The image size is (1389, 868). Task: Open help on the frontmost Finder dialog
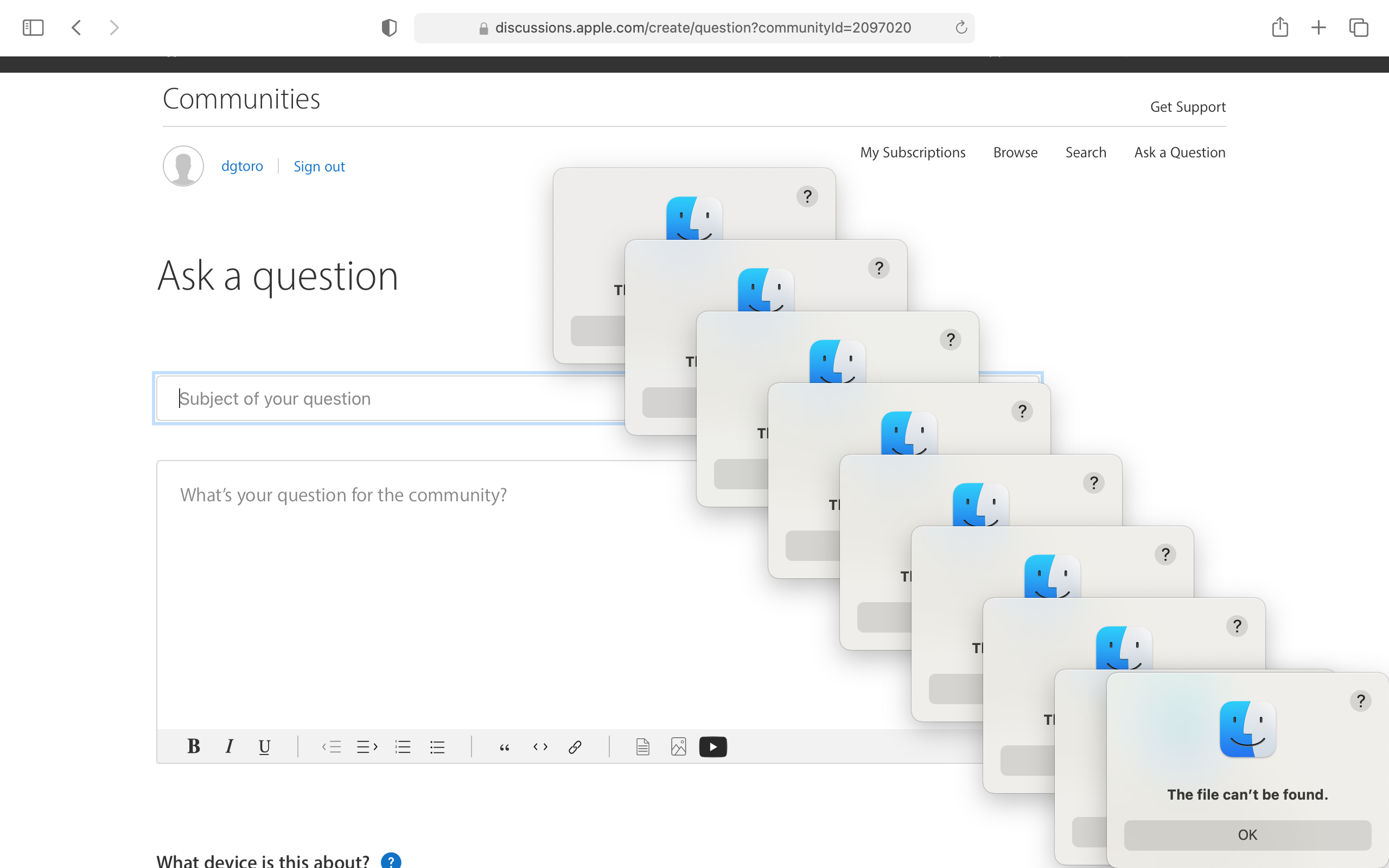click(1360, 700)
